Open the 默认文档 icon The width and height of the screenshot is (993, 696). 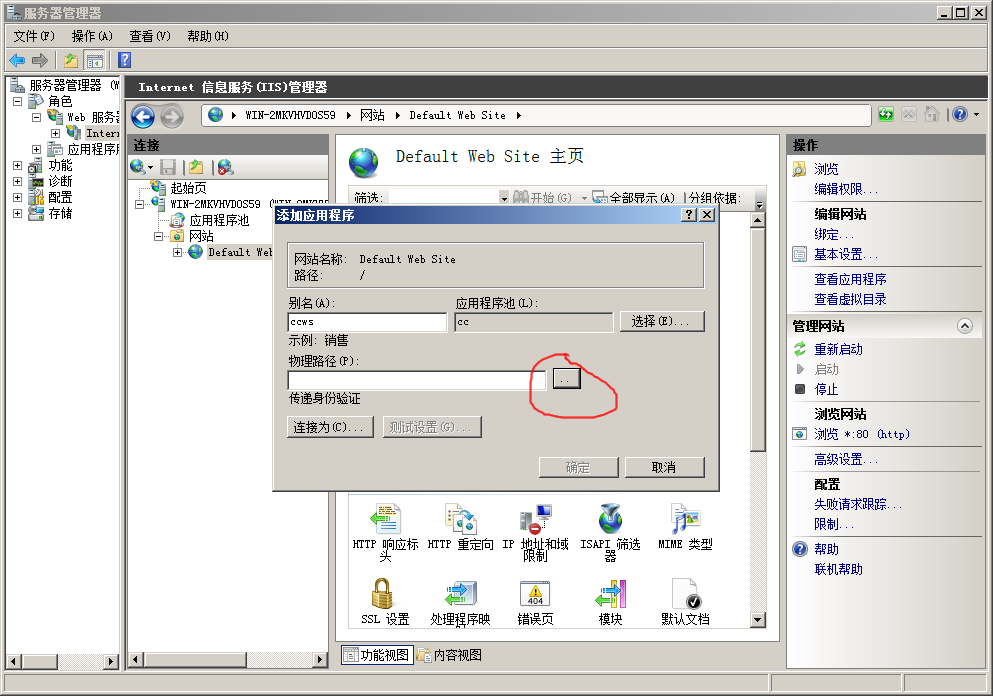pos(685,596)
